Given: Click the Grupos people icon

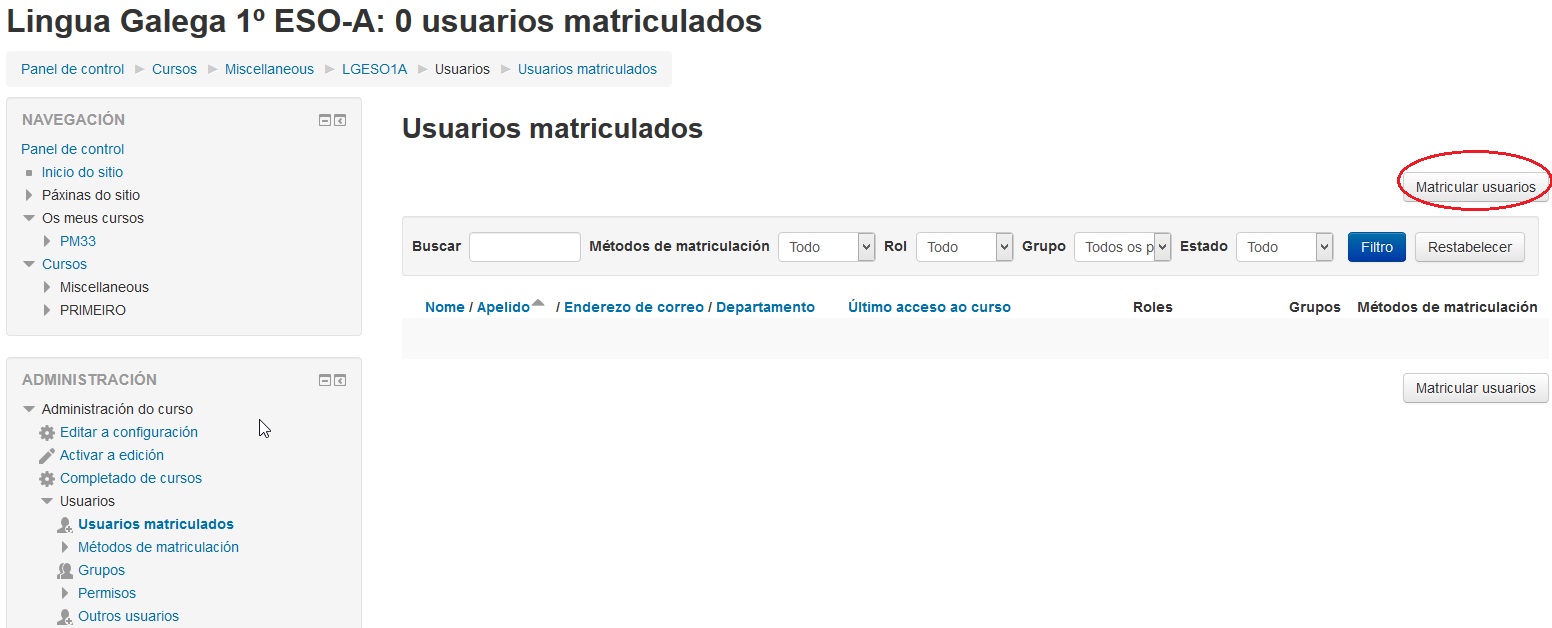Looking at the screenshot, I should 65,571.
